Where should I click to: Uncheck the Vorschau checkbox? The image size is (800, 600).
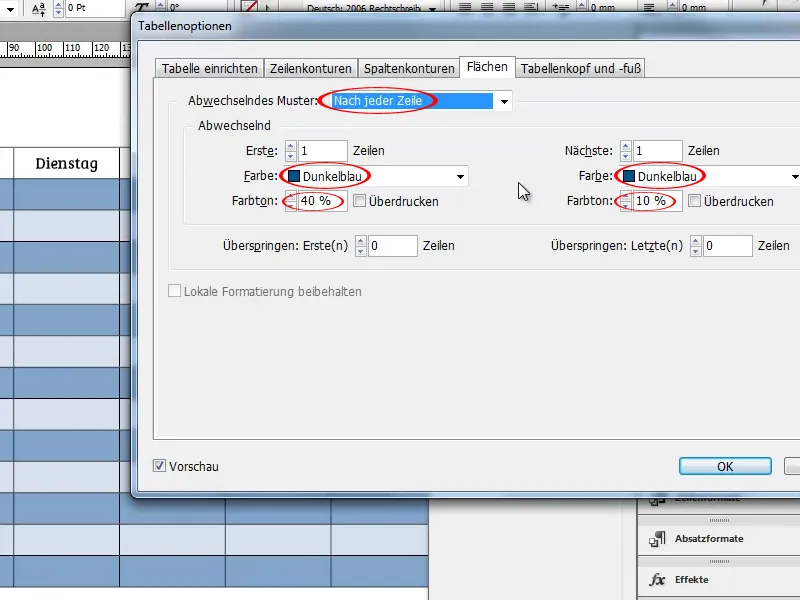click(159, 465)
